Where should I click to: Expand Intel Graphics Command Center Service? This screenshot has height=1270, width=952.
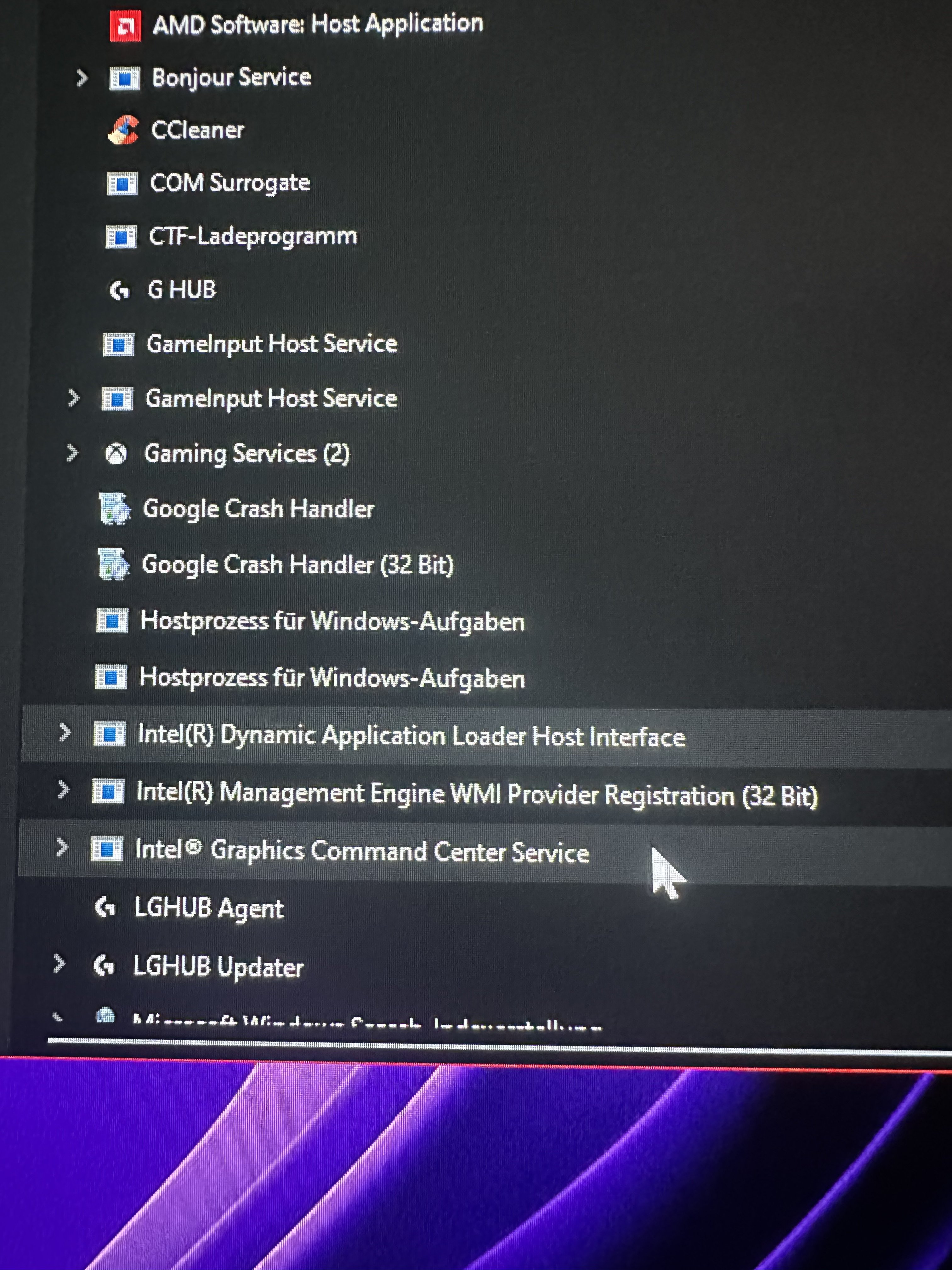(62, 847)
